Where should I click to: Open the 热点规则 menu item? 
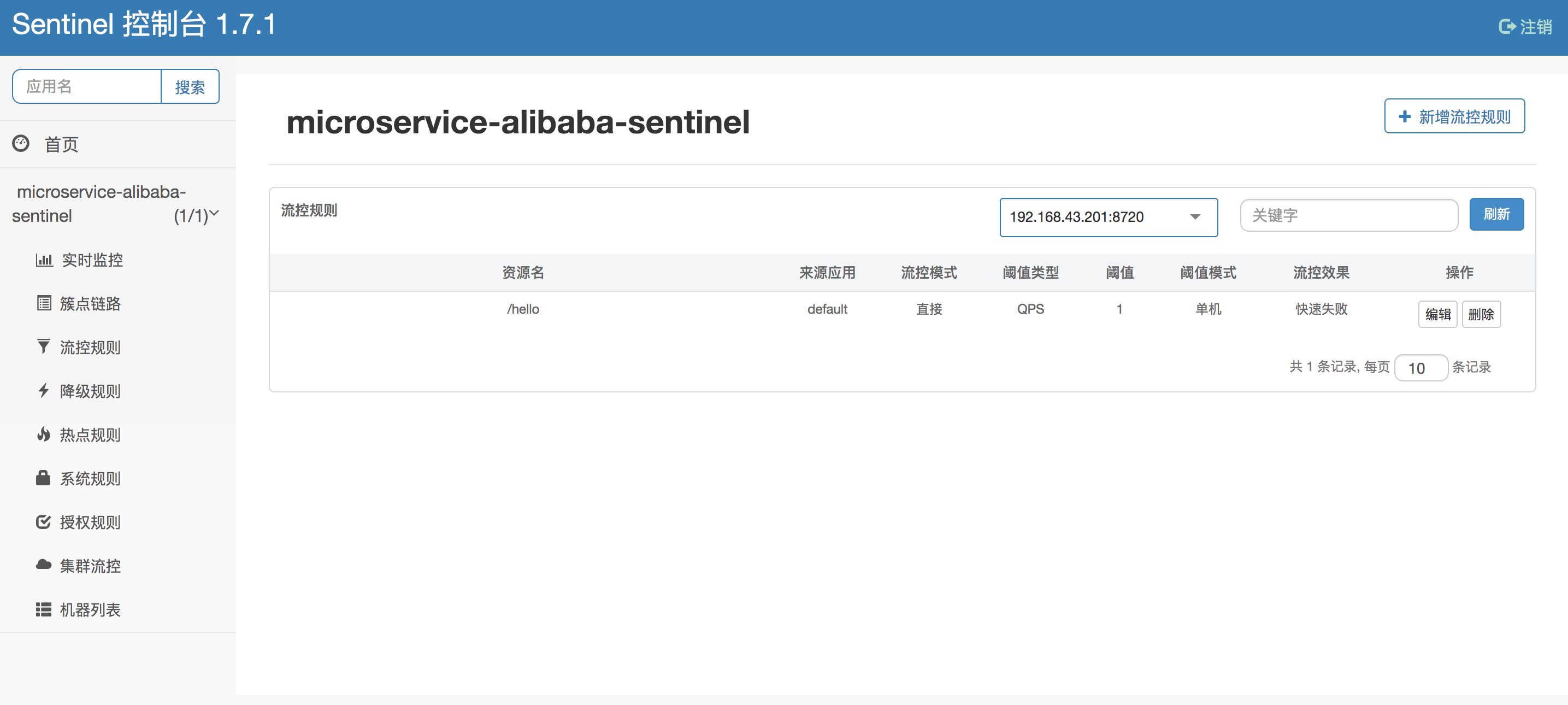[90, 434]
